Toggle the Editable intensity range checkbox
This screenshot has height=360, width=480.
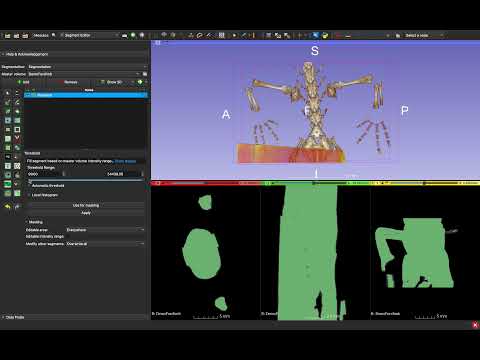pyautogui.click(x=68, y=236)
